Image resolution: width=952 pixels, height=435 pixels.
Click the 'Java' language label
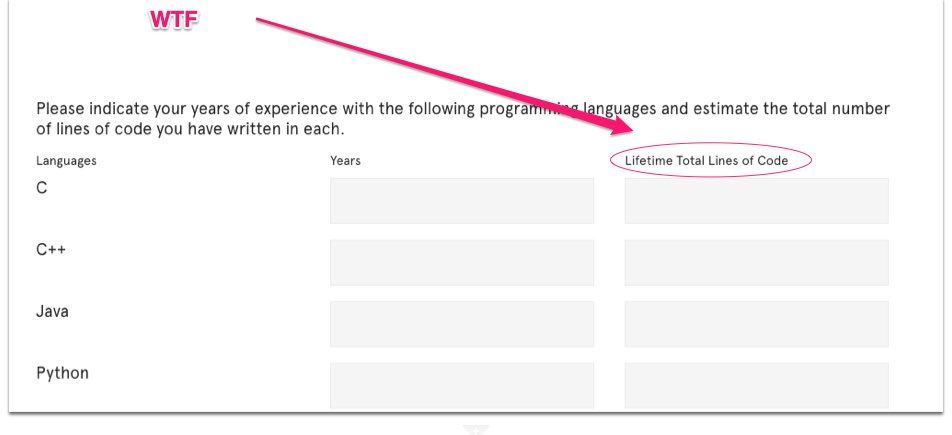point(52,312)
